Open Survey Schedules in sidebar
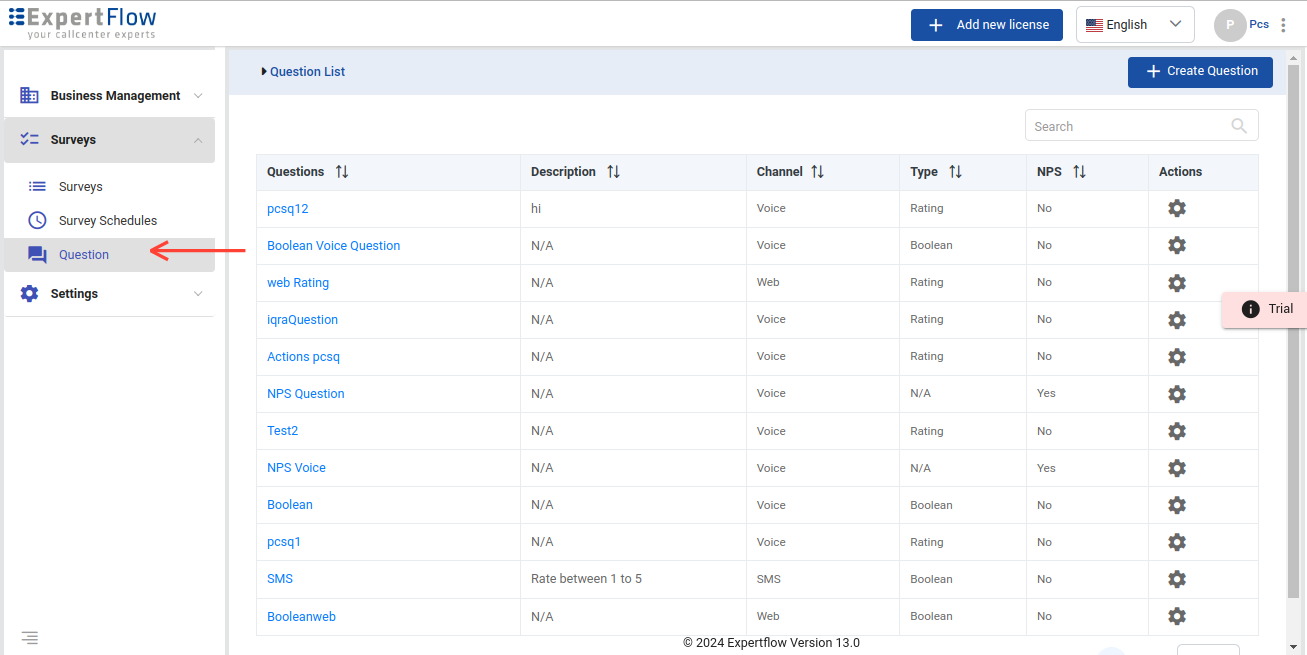The image size is (1307, 655). click(107, 221)
